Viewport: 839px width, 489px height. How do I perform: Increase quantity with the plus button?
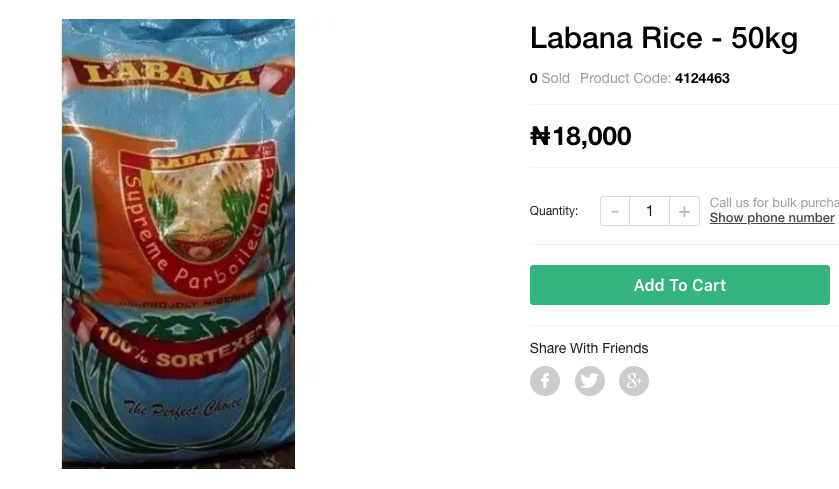coord(684,211)
